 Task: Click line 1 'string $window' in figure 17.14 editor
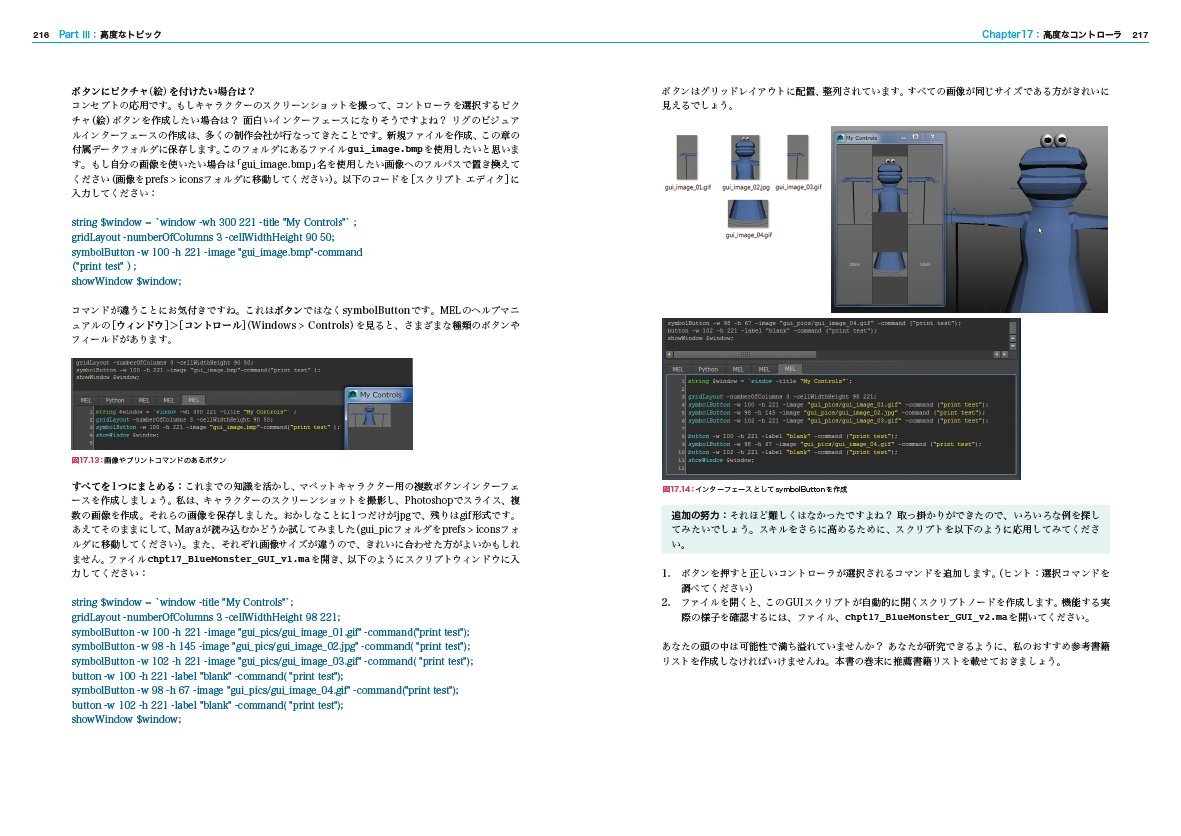pos(770,381)
